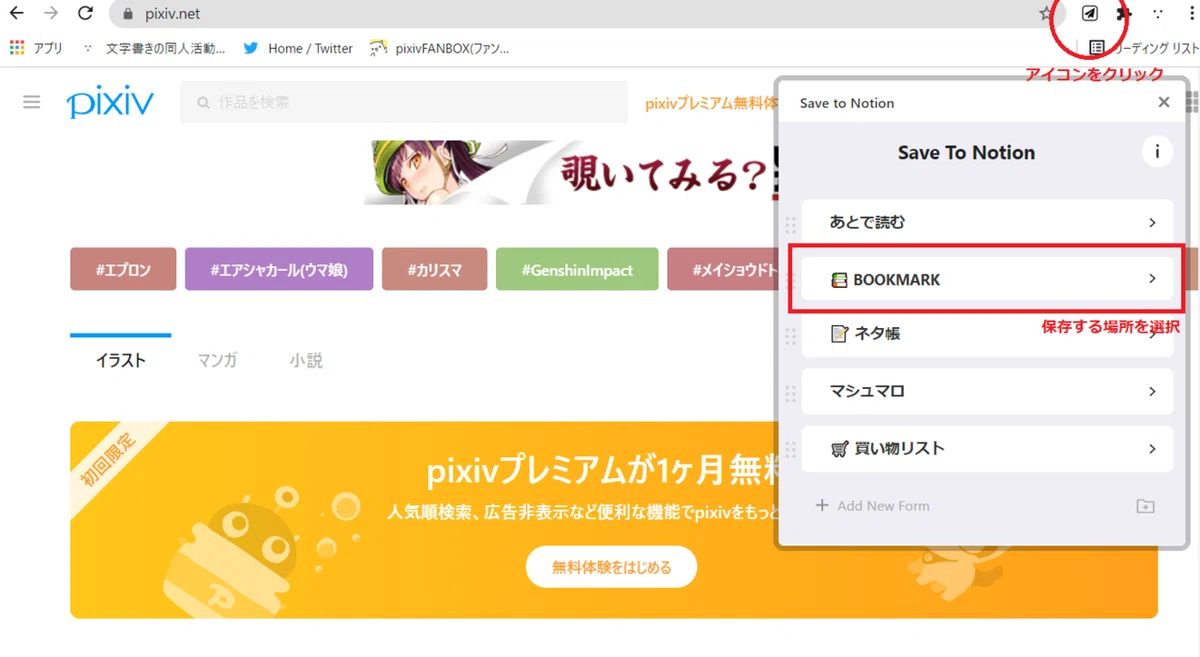Expand the 買い物リスト chevron
The height and width of the screenshot is (657, 1200).
point(1152,449)
